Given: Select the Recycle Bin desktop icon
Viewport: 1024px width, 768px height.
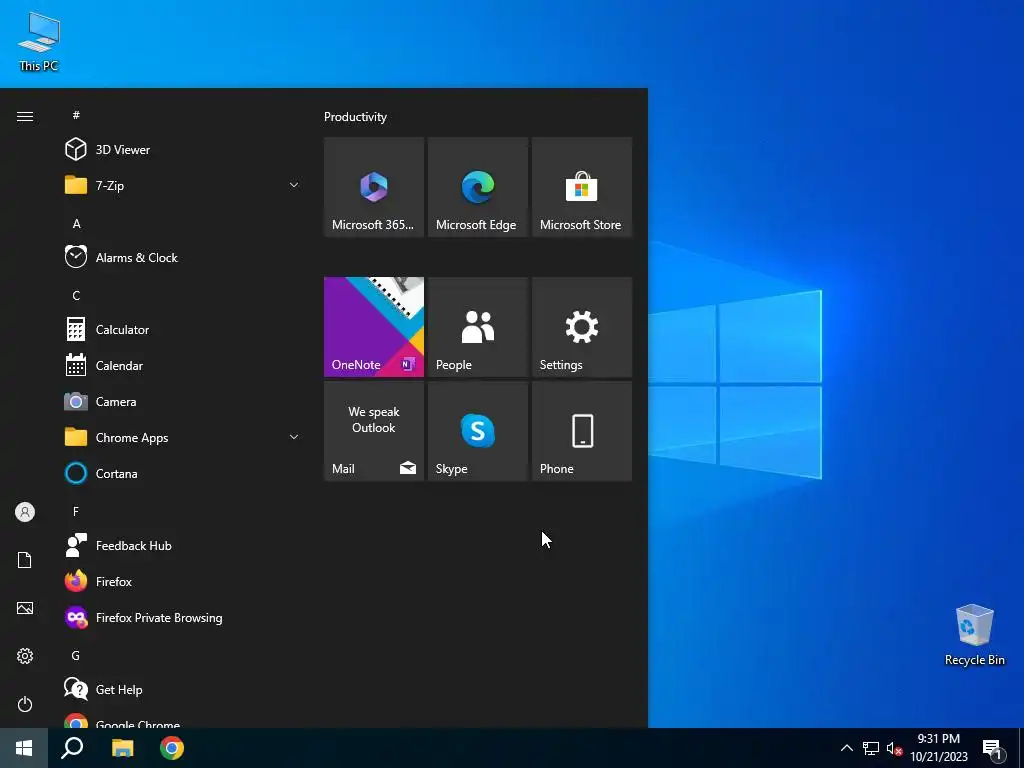Looking at the screenshot, I should [974, 635].
